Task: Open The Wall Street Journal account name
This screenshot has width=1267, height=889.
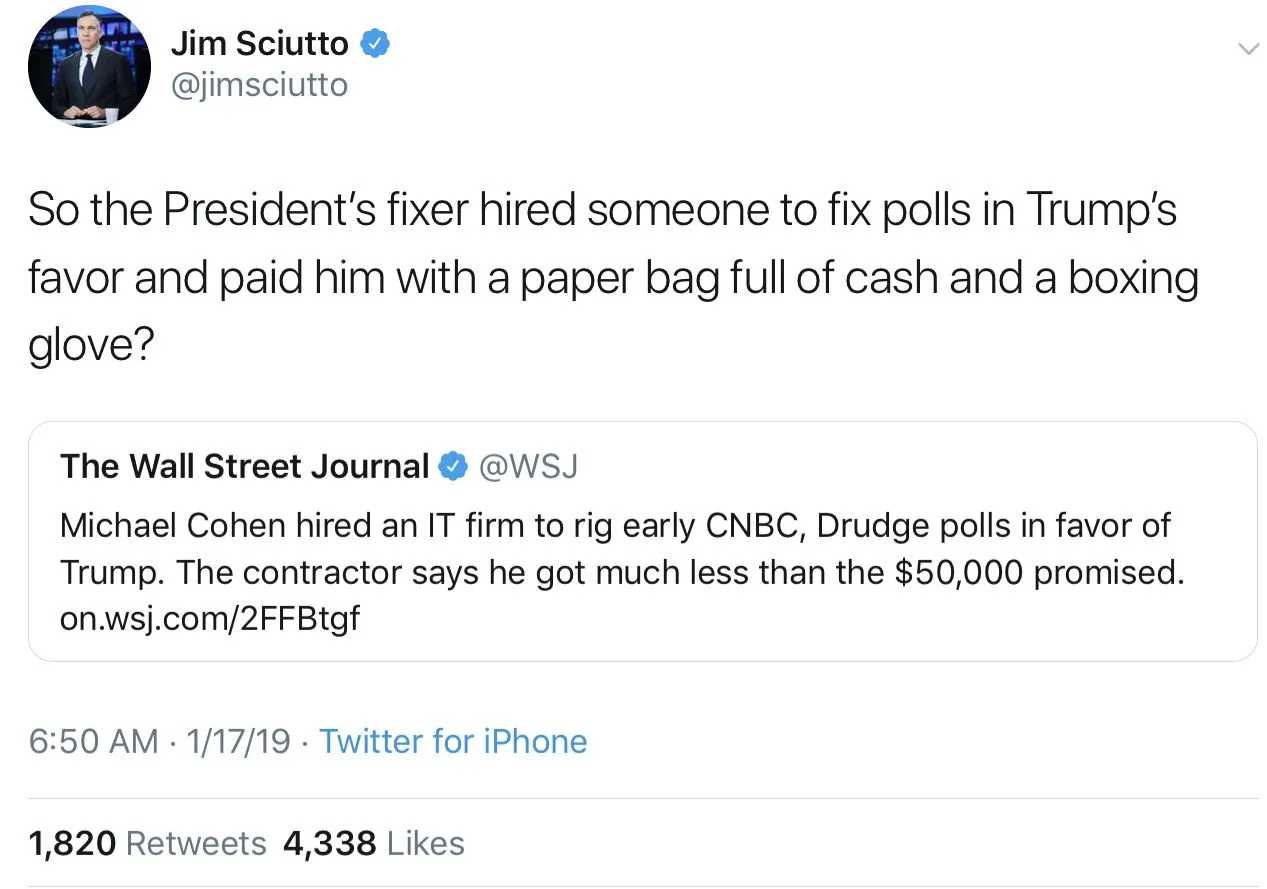Action: click(x=244, y=466)
